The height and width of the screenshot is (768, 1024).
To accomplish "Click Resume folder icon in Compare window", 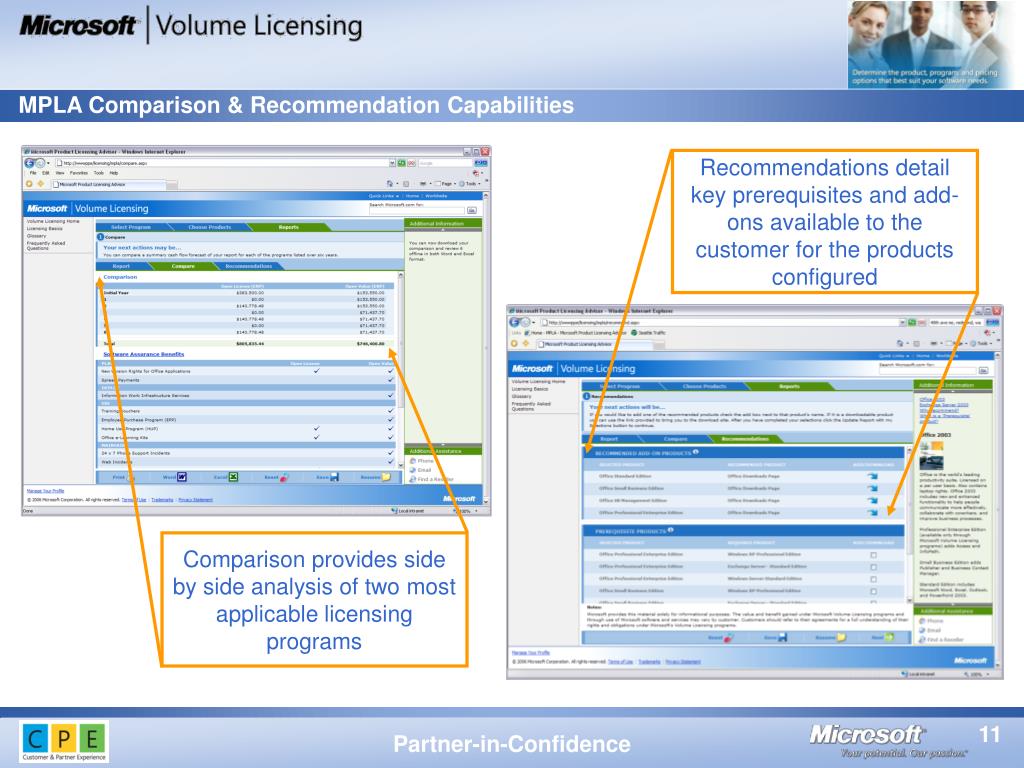I will click(386, 477).
